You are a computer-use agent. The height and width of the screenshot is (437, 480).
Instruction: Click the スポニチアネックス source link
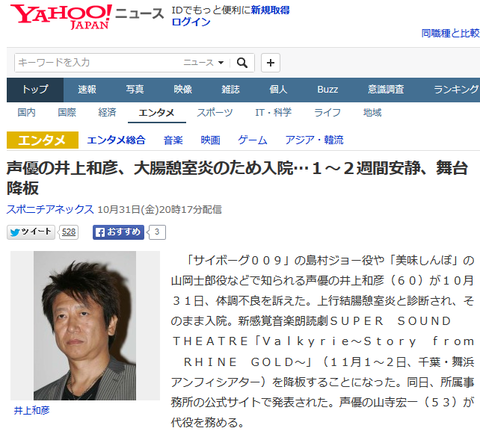click(x=50, y=209)
